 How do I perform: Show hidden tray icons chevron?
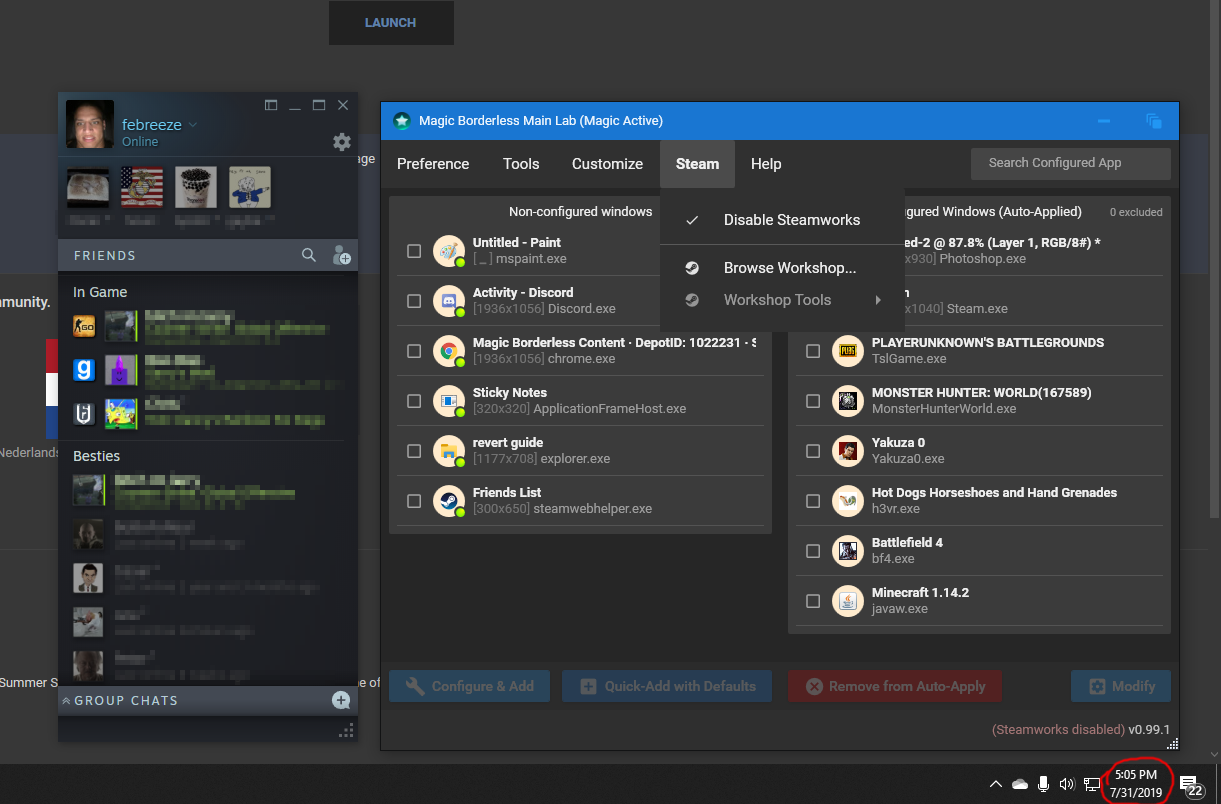click(x=995, y=784)
